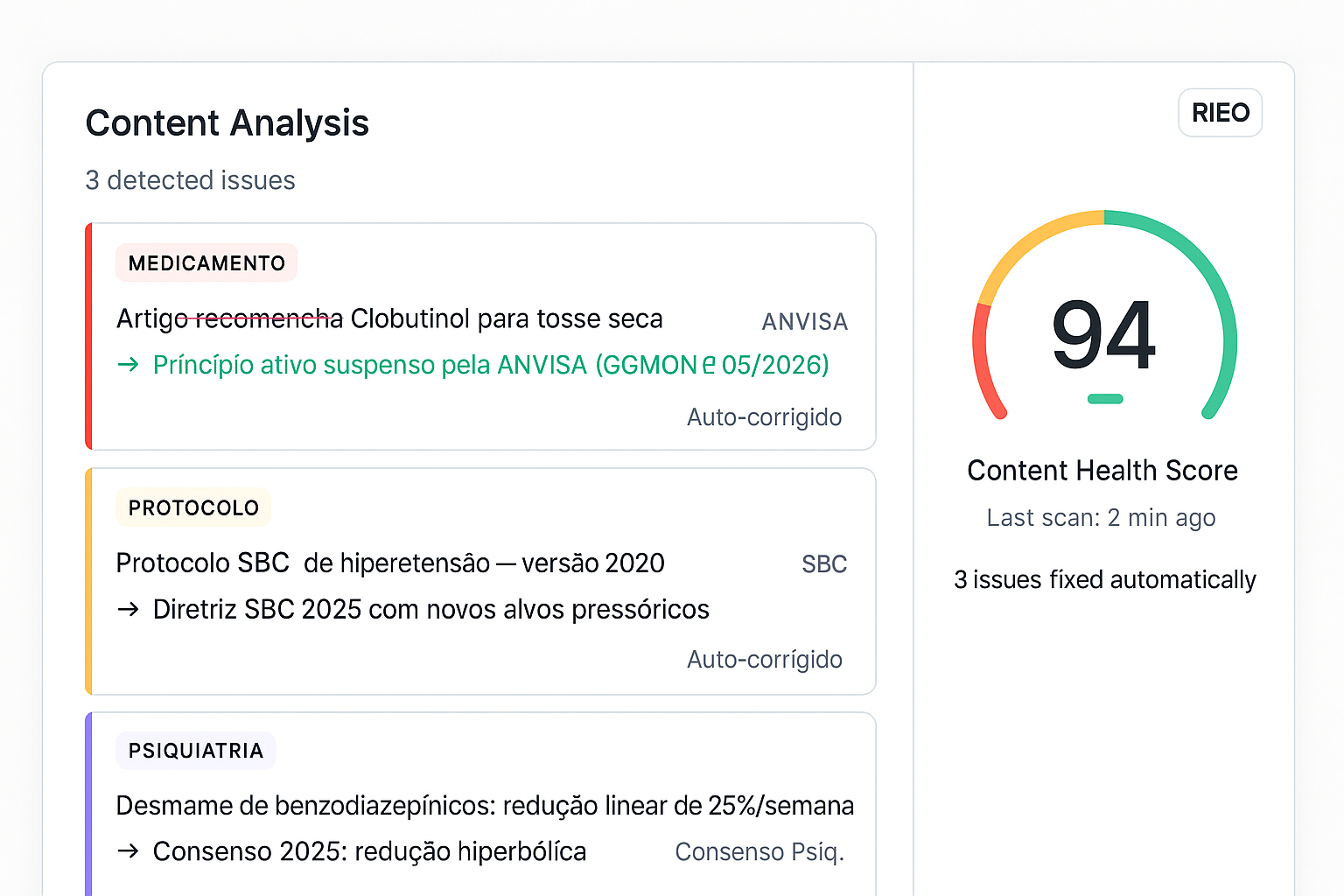The width and height of the screenshot is (1344, 896).
Task: Click the 94 health score gauge
Action: (1104, 315)
